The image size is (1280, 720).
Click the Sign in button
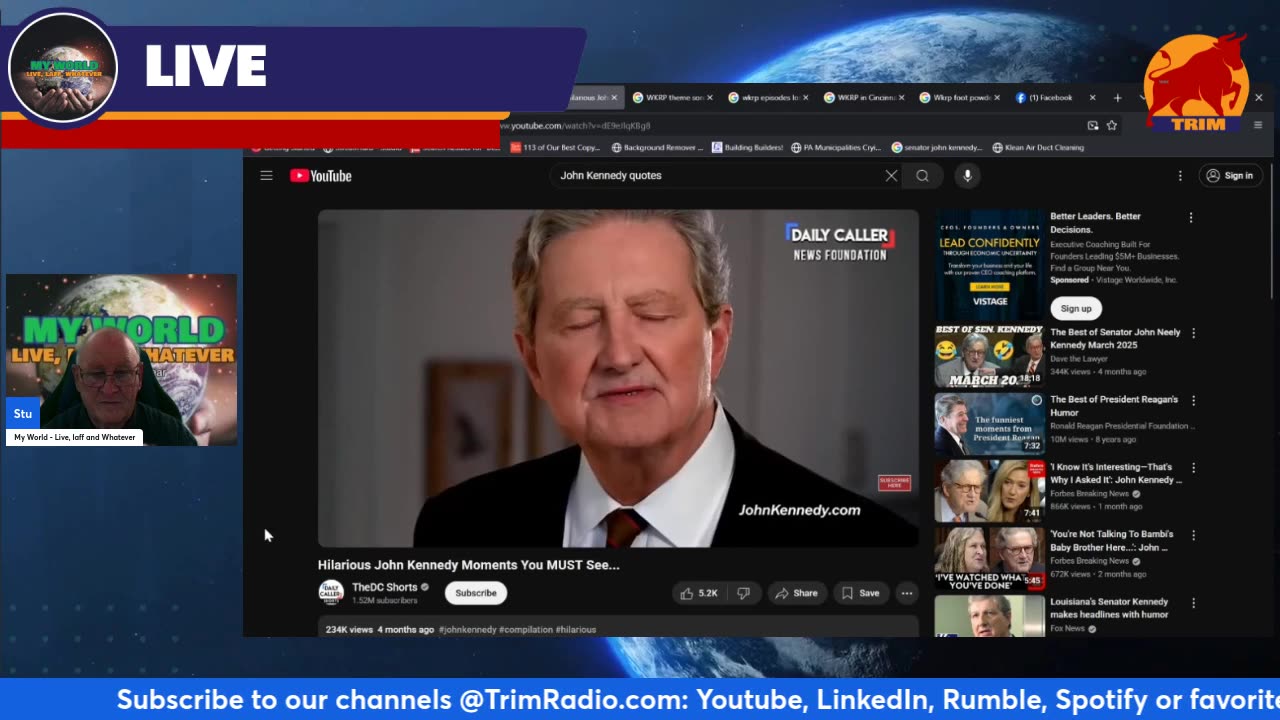point(1230,176)
